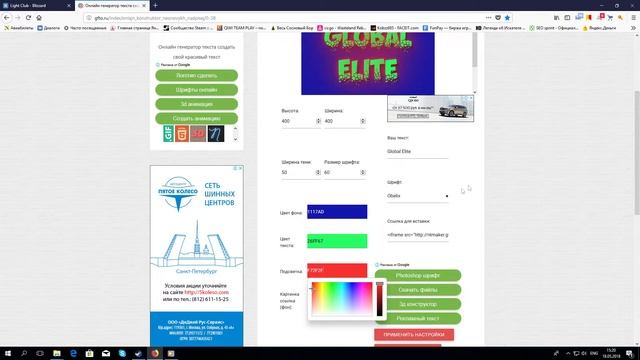The image size is (640, 360).
Task: Click the browser forward arrow
Action: [x=17, y=18]
